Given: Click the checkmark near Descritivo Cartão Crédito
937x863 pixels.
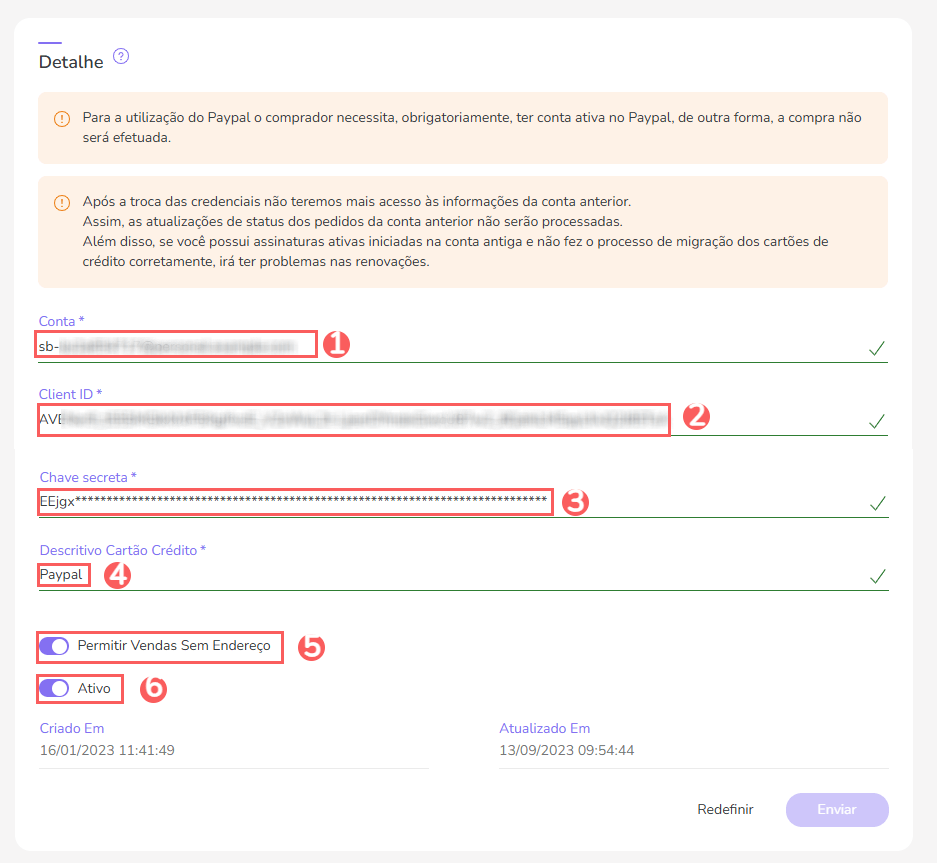Looking at the screenshot, I should (877, 578).
